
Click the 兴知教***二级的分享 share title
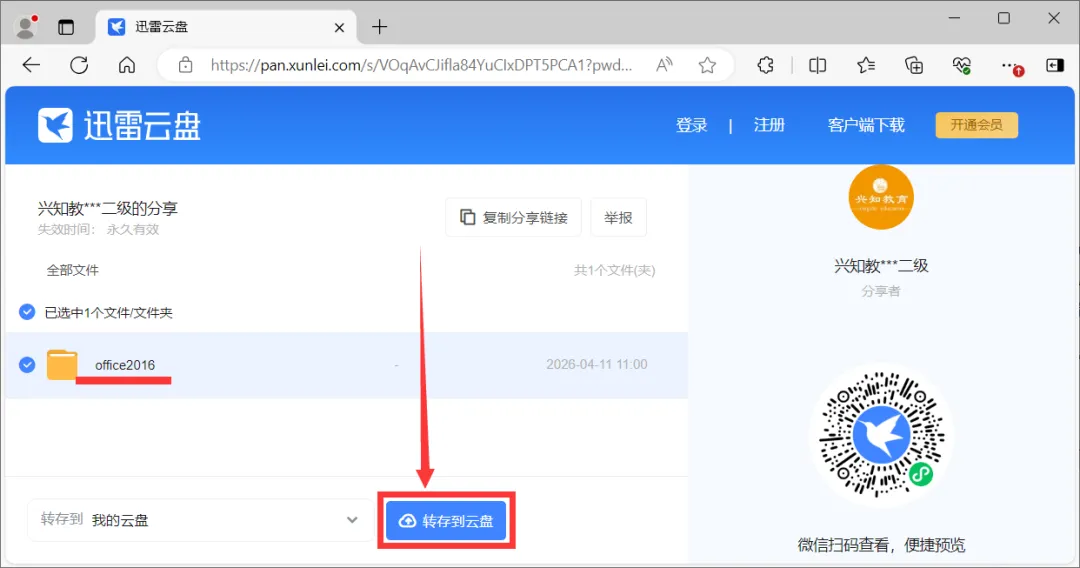[107, 209]
